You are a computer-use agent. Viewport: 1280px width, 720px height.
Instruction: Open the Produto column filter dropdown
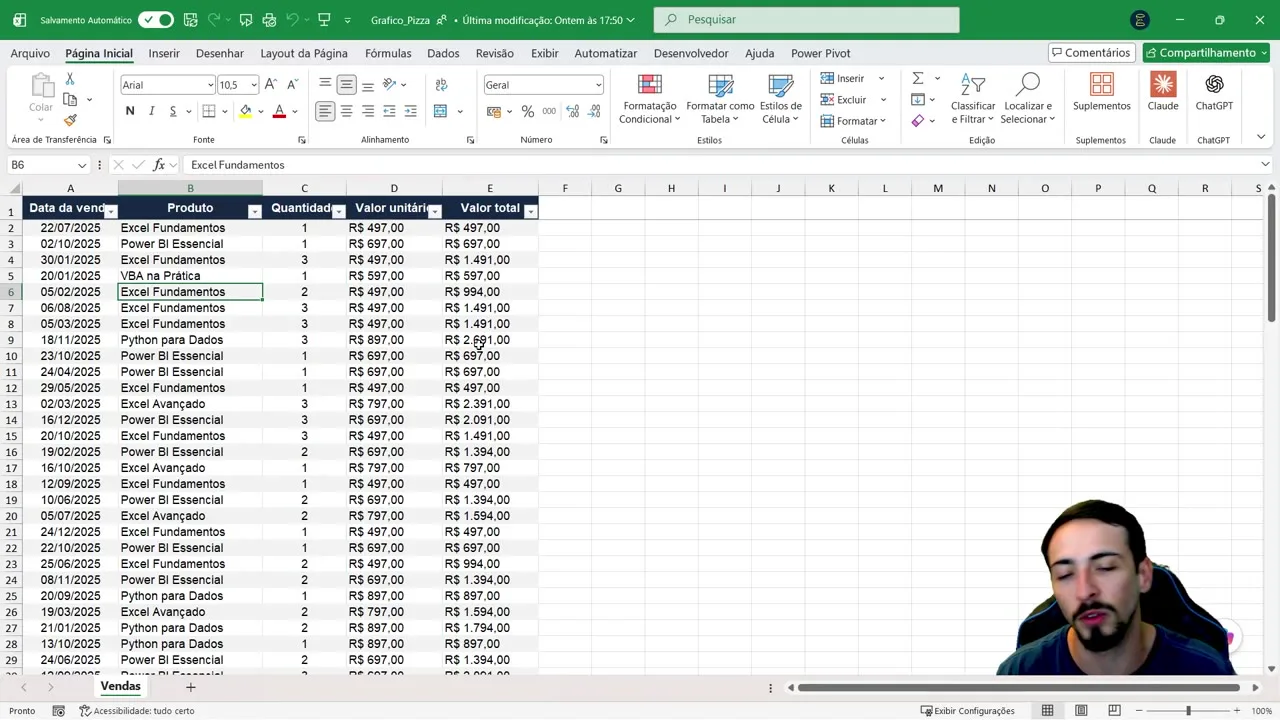pos(254,211)
